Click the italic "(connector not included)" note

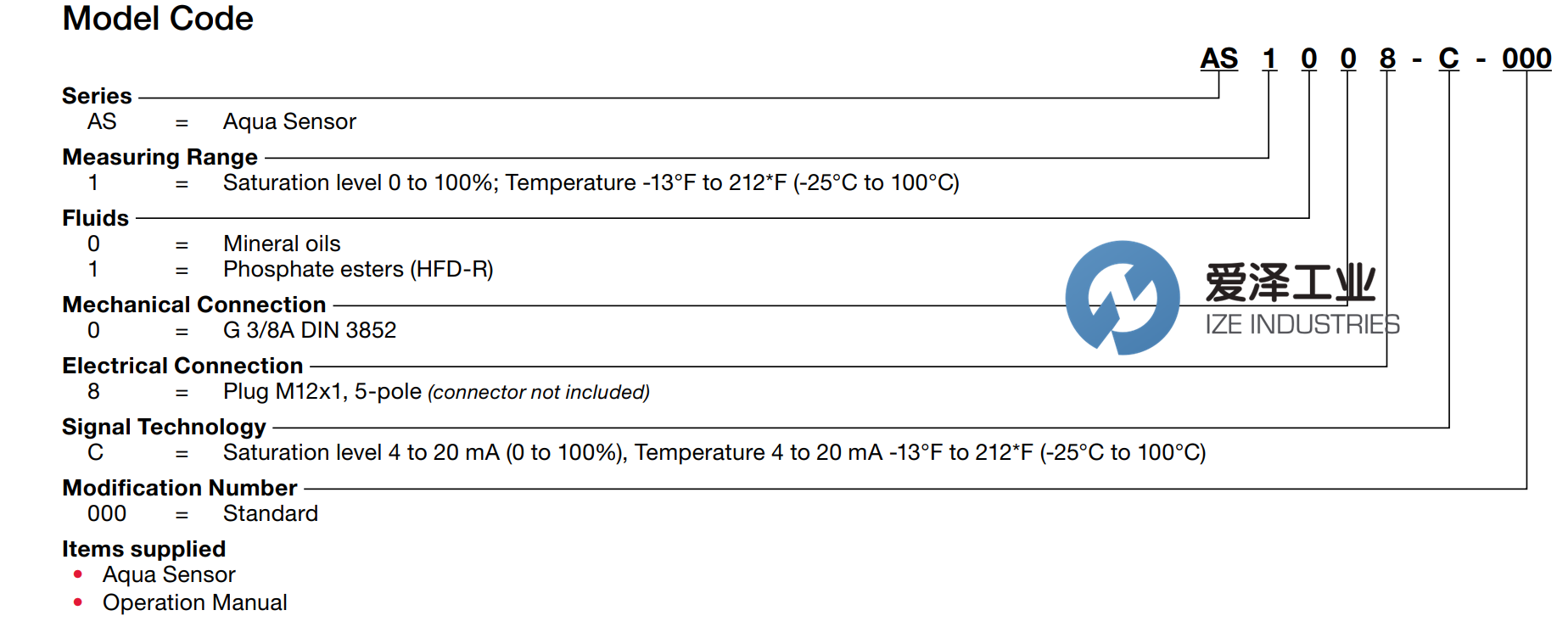coord(539,392)
